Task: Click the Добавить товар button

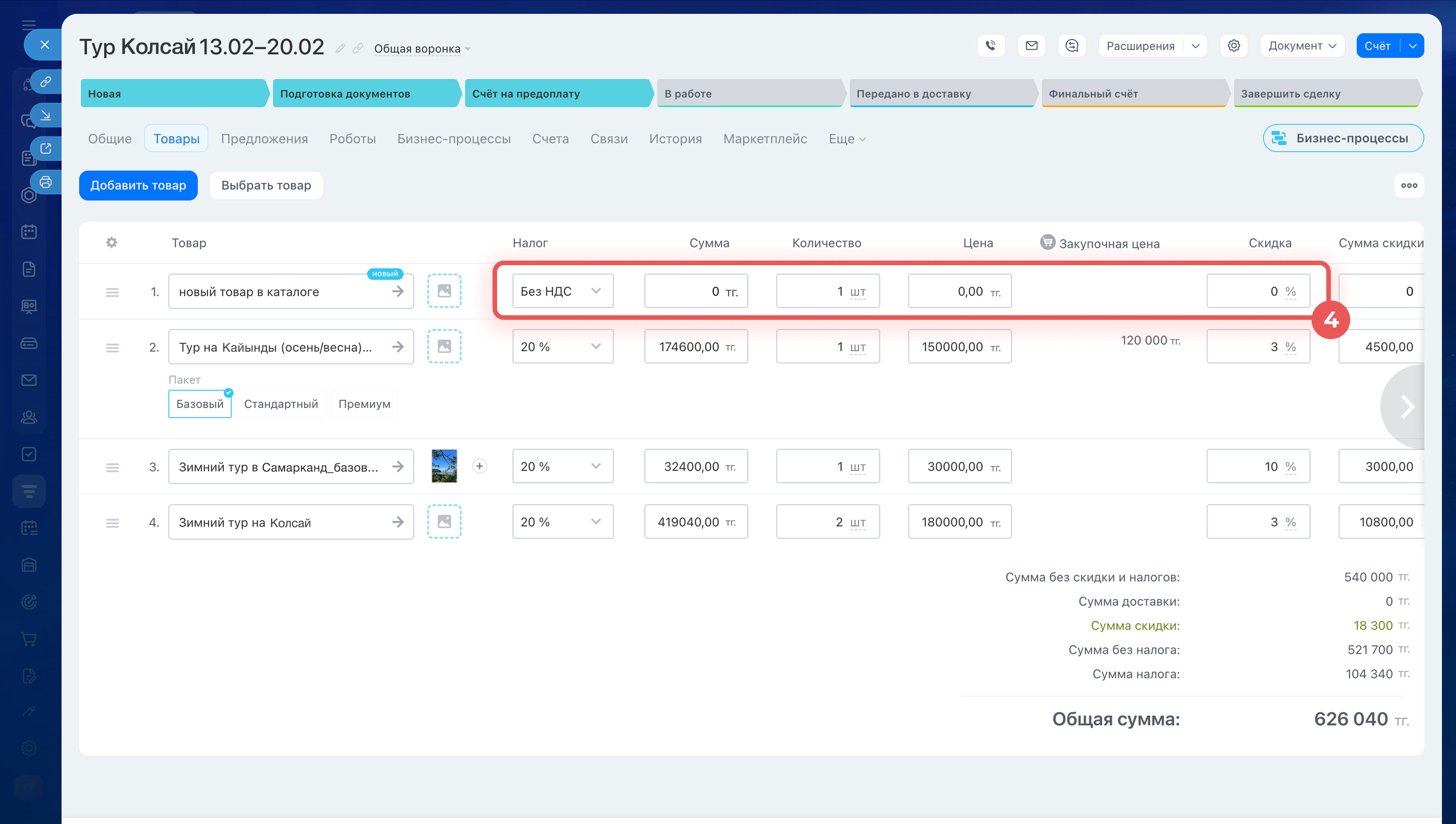Action: (x=138, y=186)
